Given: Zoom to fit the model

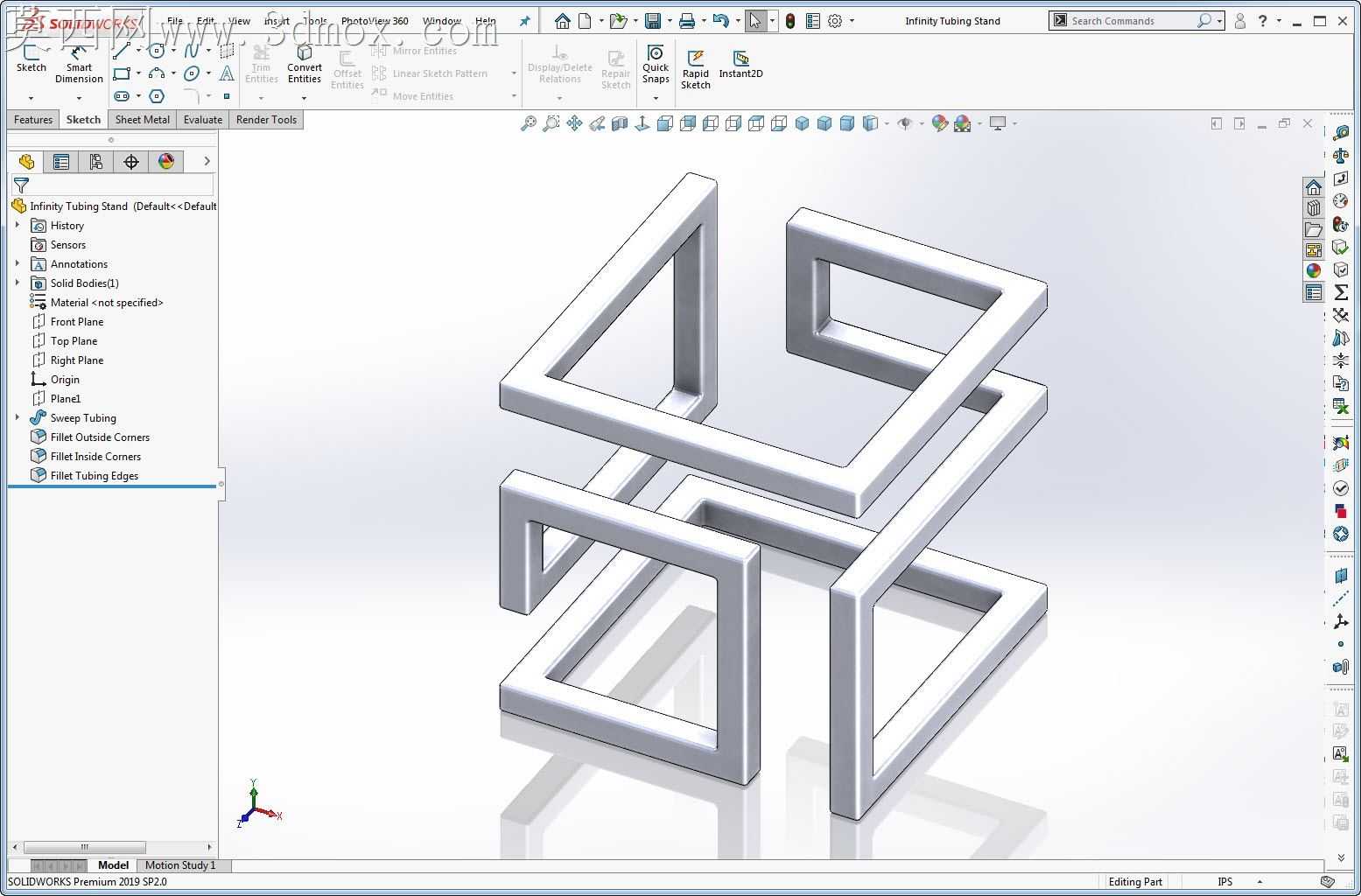Looking at the screenshot, I should pos(529,123).
